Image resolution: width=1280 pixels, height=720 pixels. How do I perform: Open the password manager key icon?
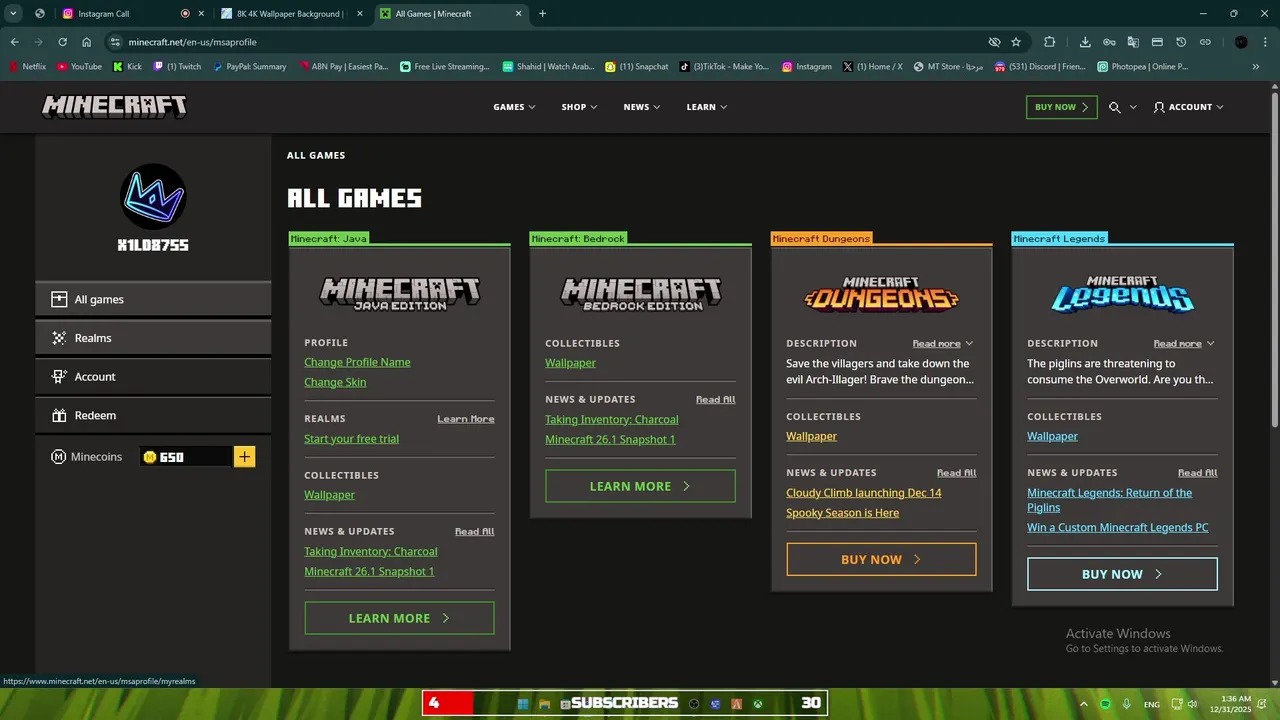[x=1109, y=42]
